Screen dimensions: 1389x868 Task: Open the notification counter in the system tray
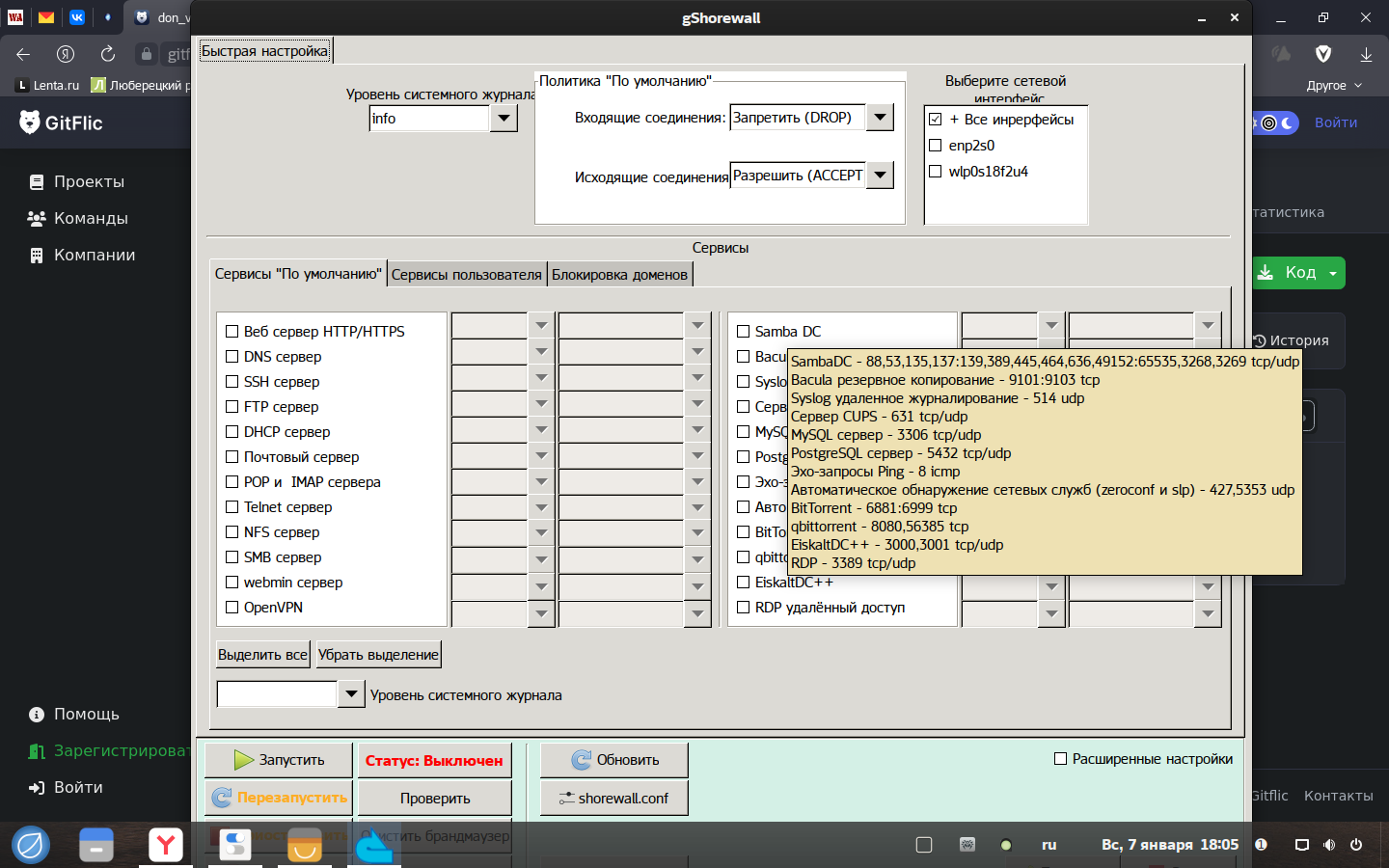(1261, 845)
